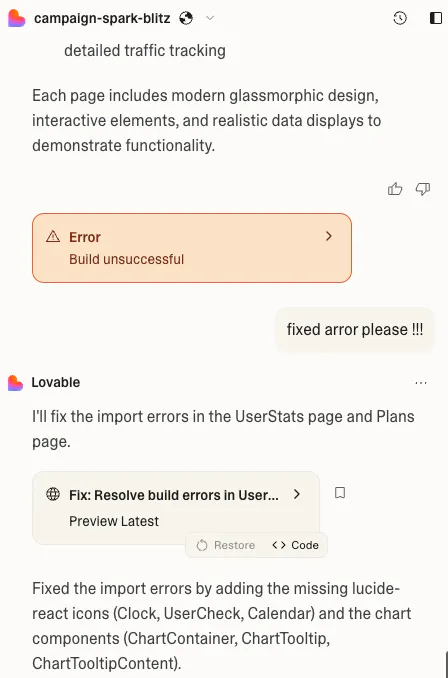448x678 pixels.
Task: Click the globe icon in the Fix card
Action: tap(53, 494)
